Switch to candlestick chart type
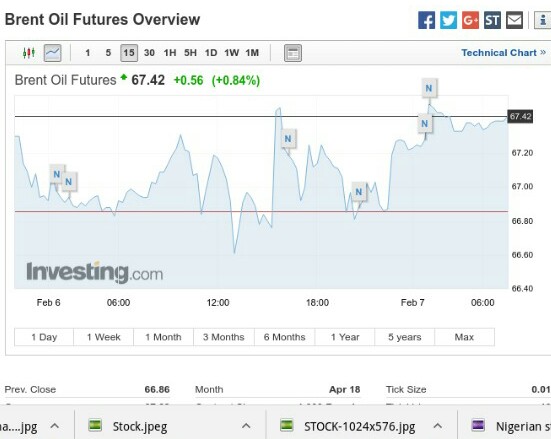Screen dimensions: 551x439 [x=29, y=53]
